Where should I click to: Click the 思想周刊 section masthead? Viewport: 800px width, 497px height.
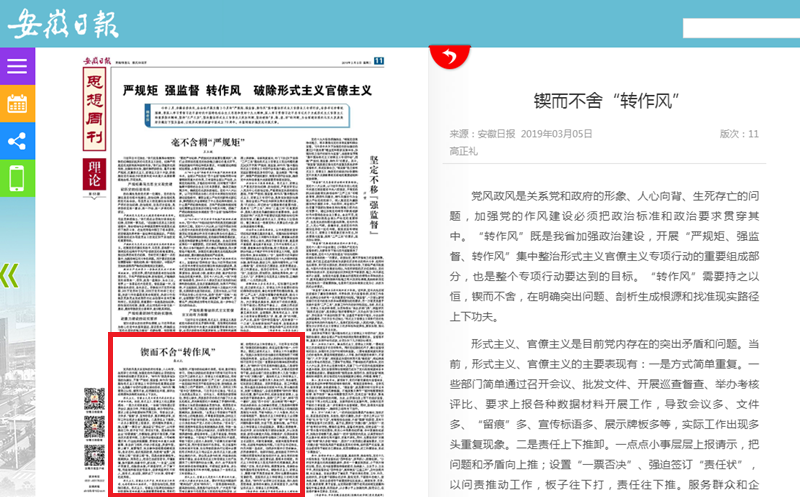pos(96,109)
